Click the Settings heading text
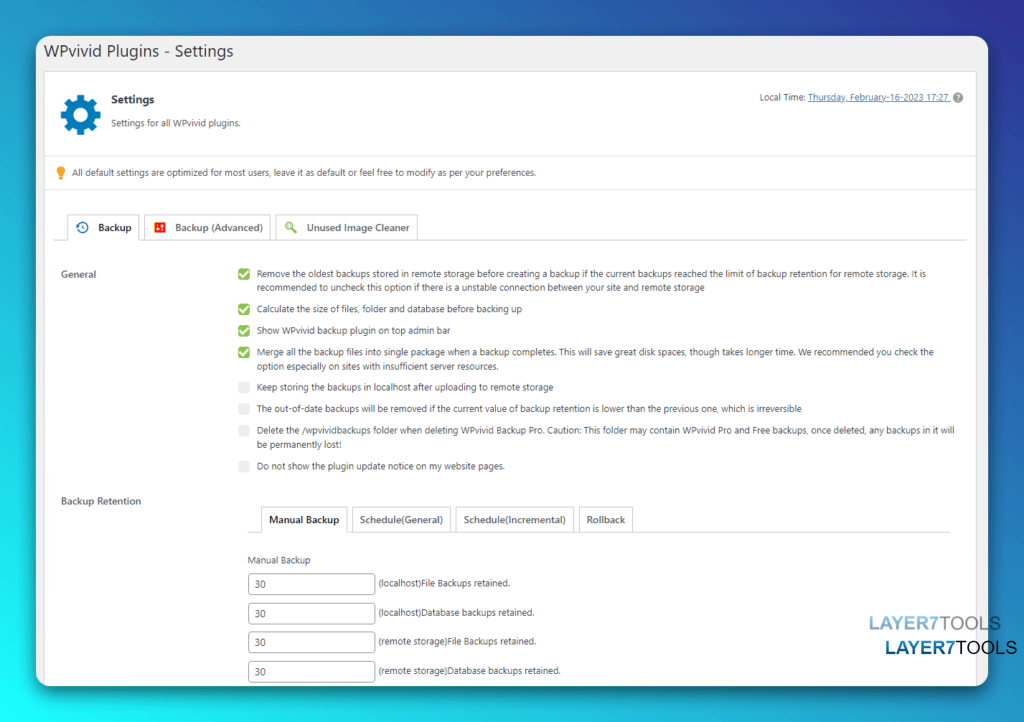 [x=133, y=99]
